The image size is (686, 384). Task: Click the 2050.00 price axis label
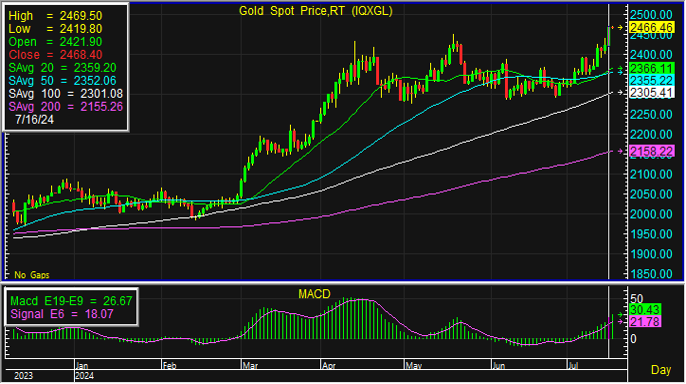coord(651,194)
